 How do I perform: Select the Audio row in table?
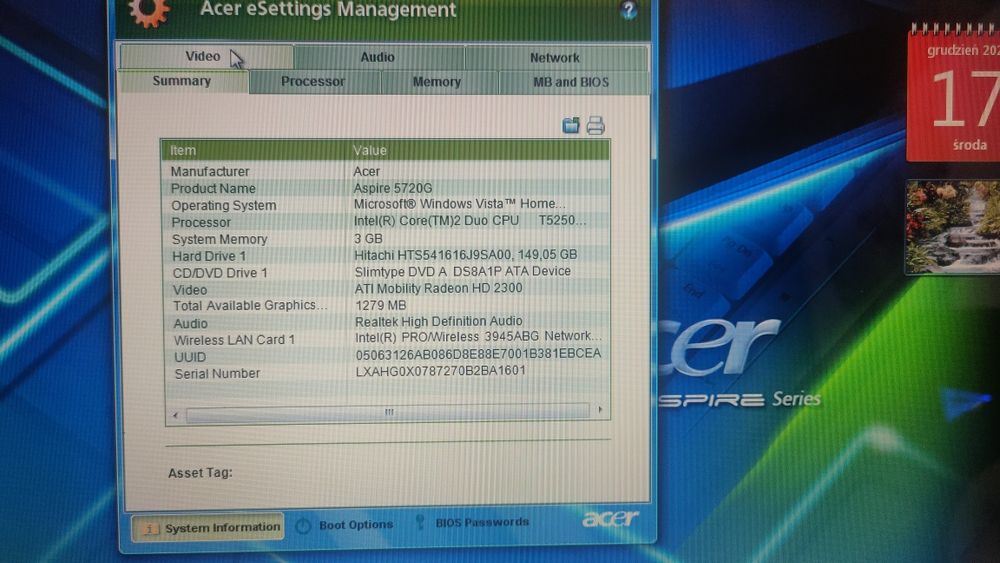[386, 323]
